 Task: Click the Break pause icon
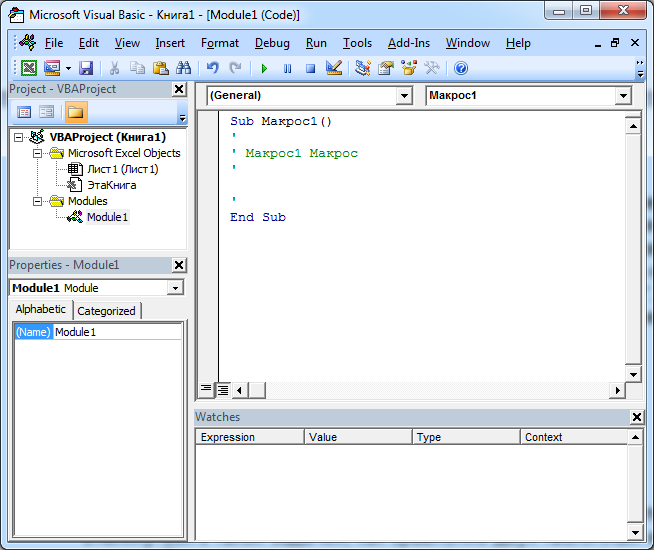click(x=287, y=68)
